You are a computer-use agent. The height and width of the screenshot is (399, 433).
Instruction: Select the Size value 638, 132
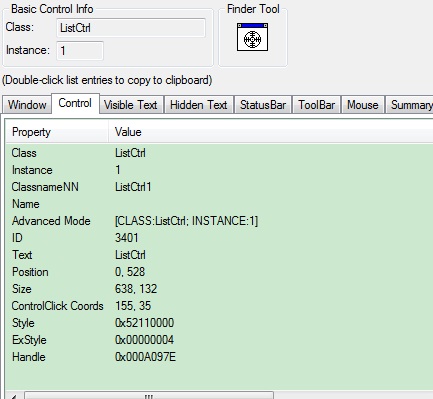[136, 289]
